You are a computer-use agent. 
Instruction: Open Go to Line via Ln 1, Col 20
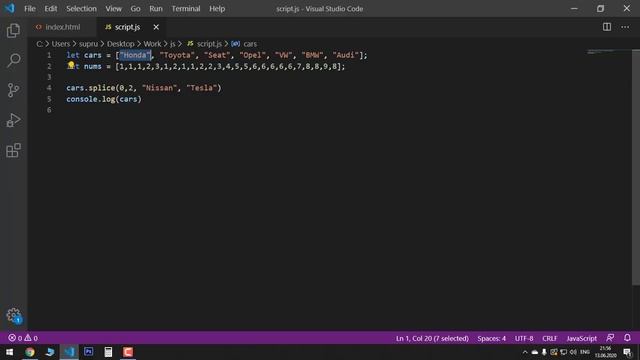pyautogui.click(x=432, y=338)
